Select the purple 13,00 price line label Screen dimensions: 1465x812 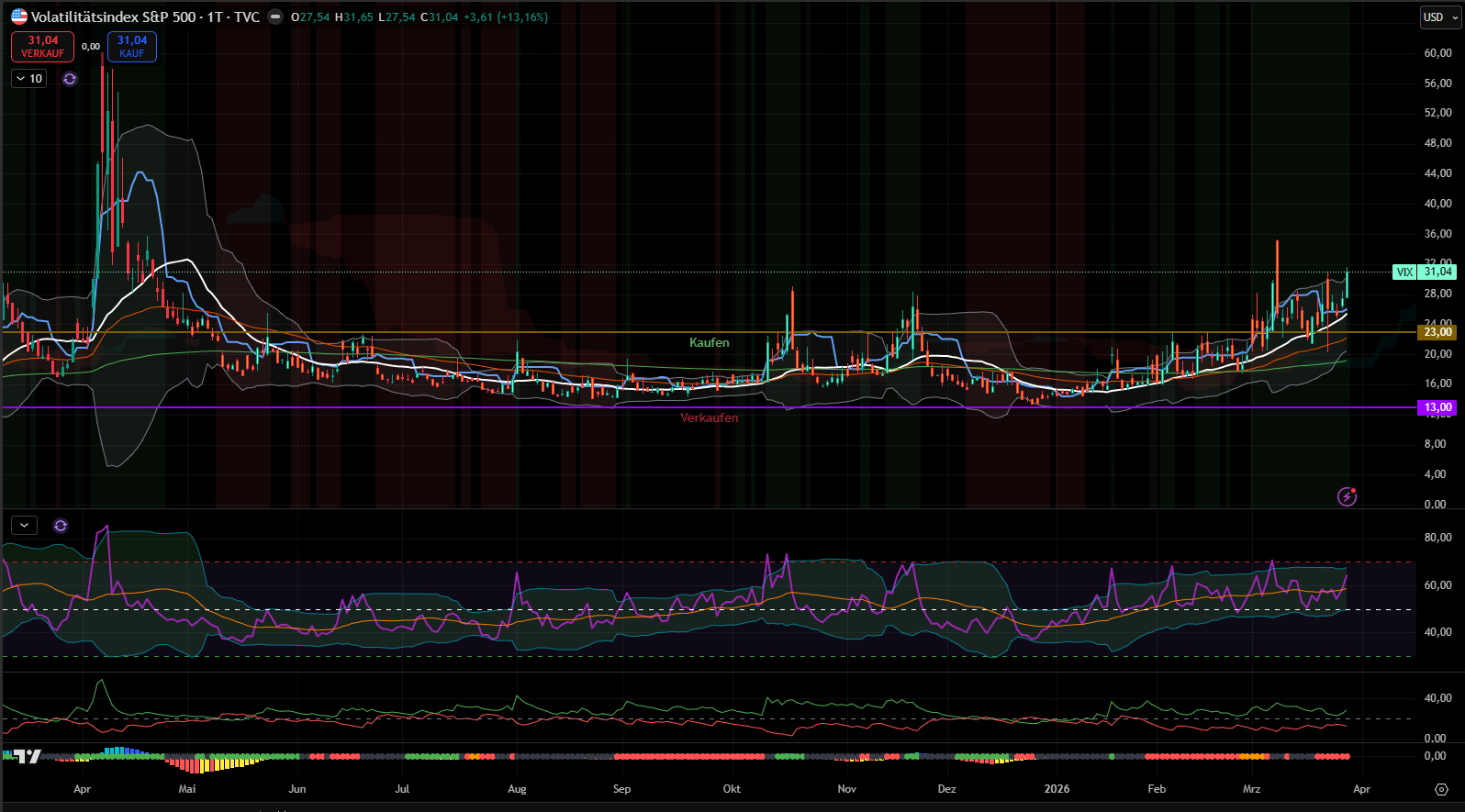(x=1437, y=407)
